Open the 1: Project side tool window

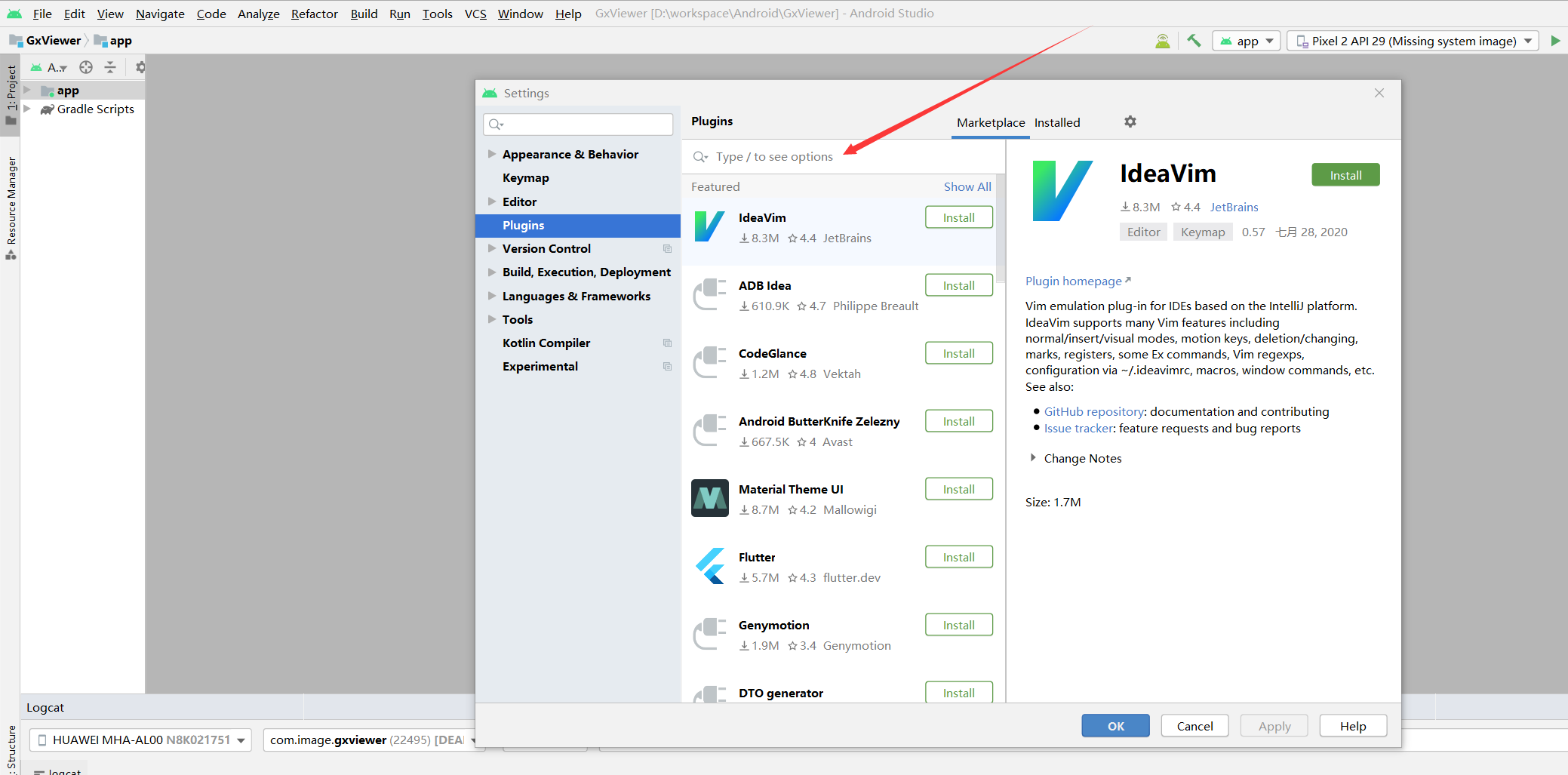11,94
